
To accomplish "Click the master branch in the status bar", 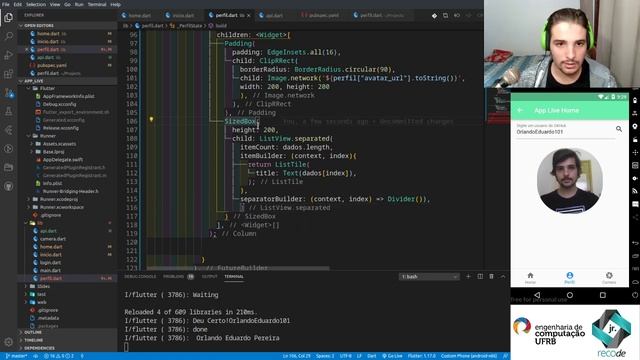I will click(x=16, y=356).
